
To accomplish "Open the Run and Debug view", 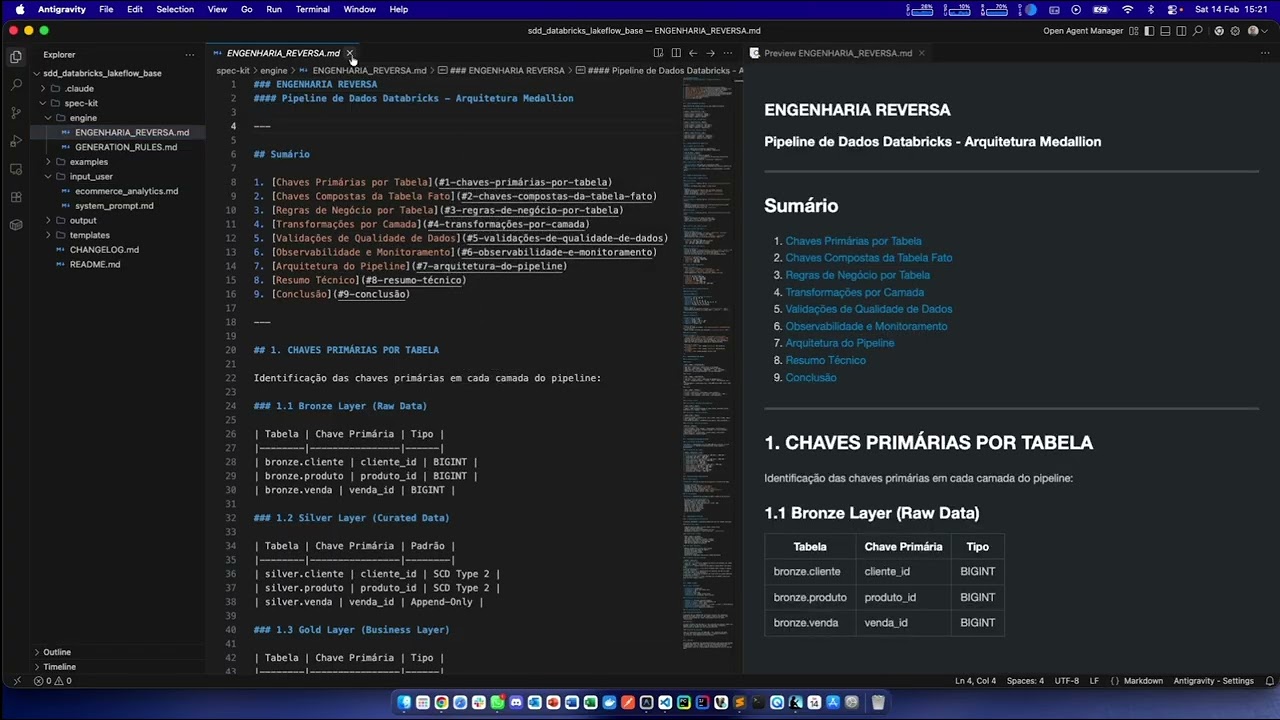I will pyautogui.click(x=15, y=141).
